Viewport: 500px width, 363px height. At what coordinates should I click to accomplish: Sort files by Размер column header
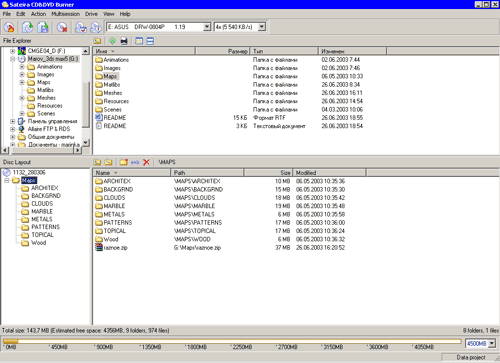(222, 51)
